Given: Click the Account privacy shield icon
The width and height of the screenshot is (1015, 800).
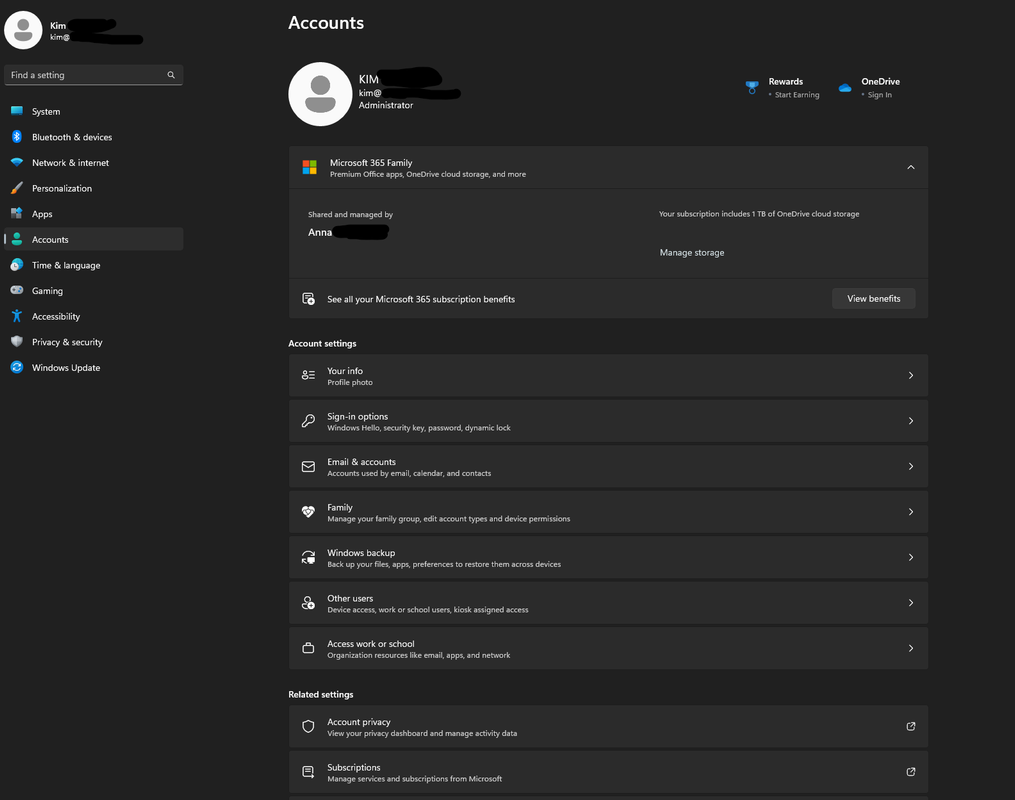Looking at the screenshot, I should pos(308,726).
